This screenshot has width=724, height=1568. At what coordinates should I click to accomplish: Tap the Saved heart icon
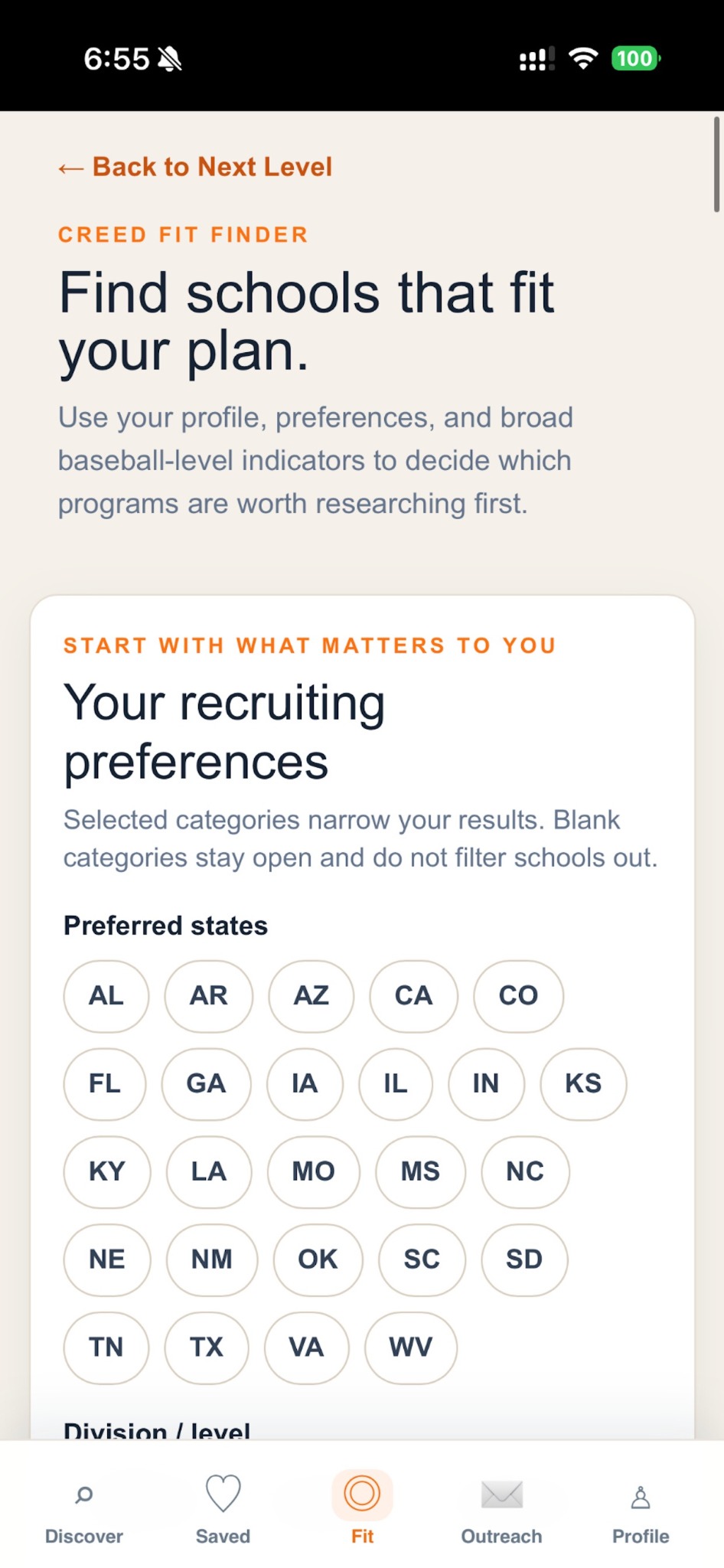tap(223, 1493)
